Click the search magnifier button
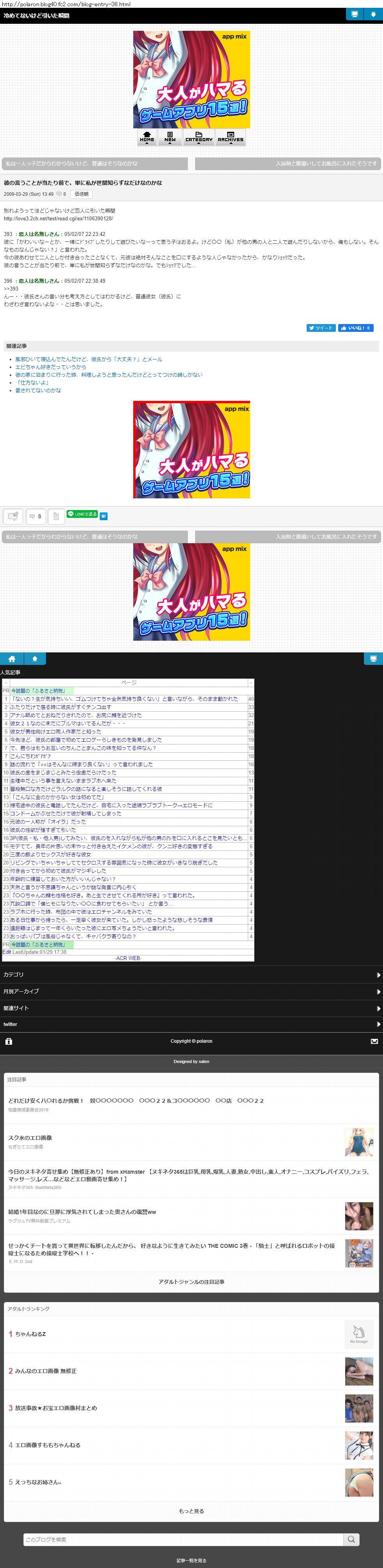This screenshot has width=383, height=1568. pos(351,1539)
